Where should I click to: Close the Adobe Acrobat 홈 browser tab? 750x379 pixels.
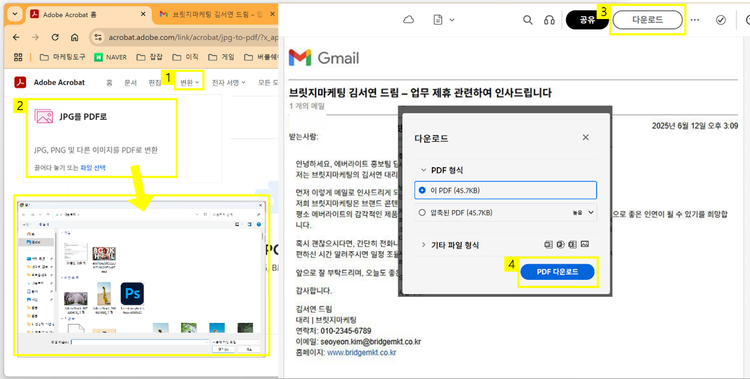142,15
